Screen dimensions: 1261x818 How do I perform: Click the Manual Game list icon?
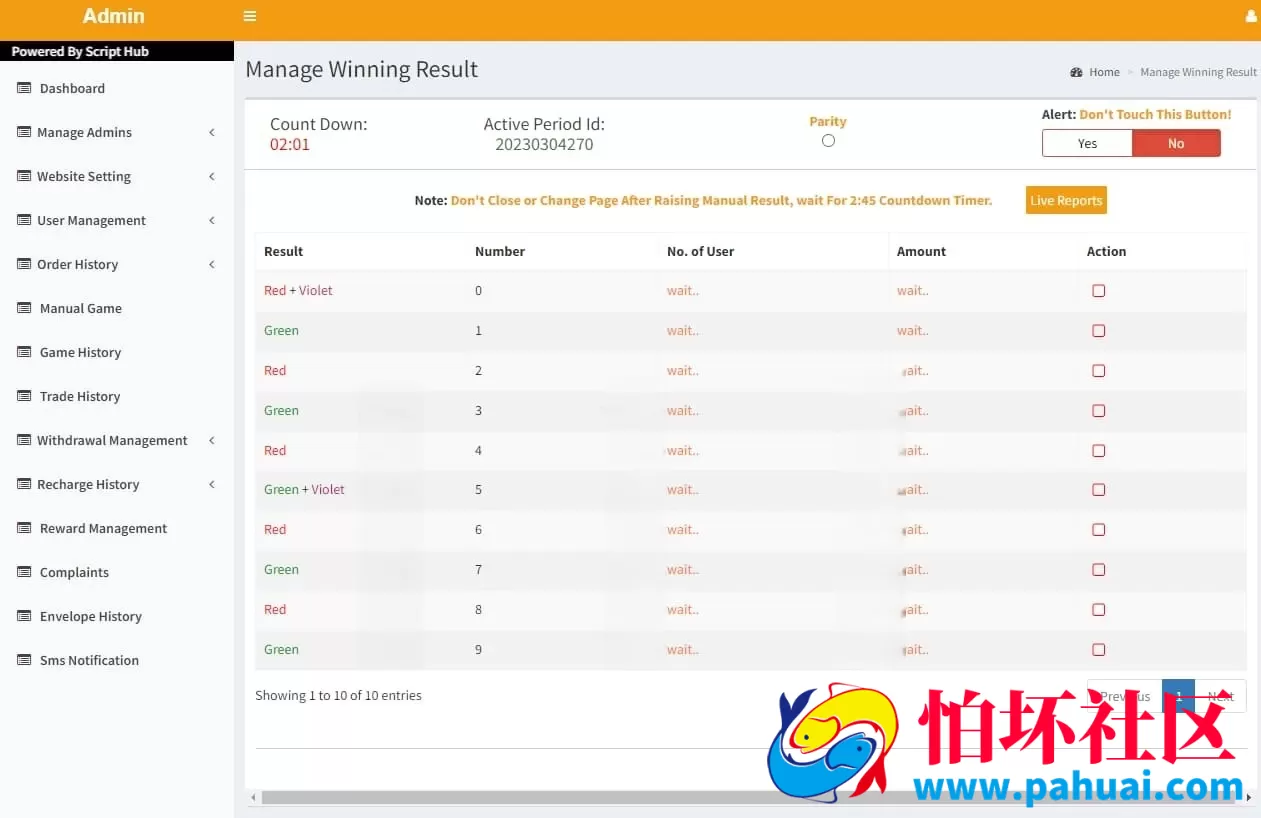coord(24,308)
